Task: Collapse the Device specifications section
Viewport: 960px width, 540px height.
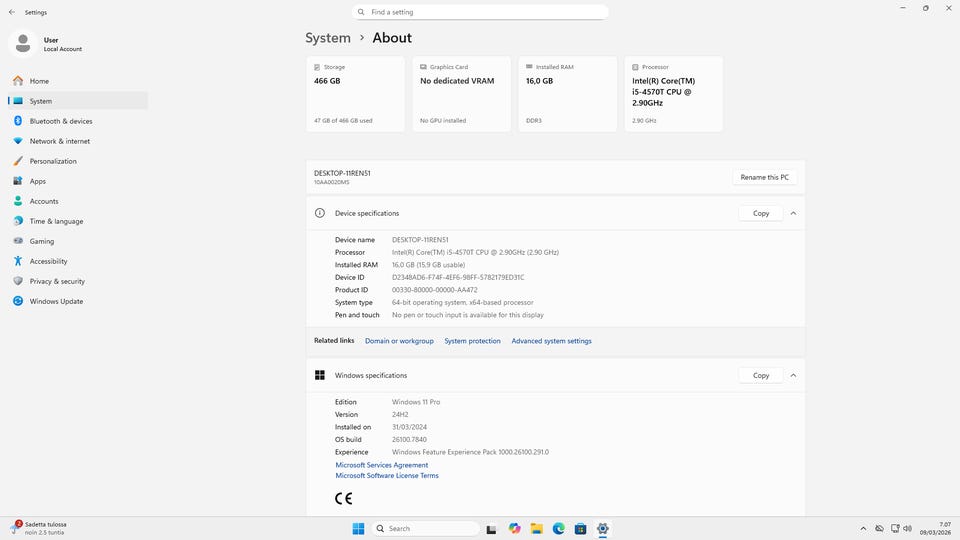Action: [x=793, y=213]
